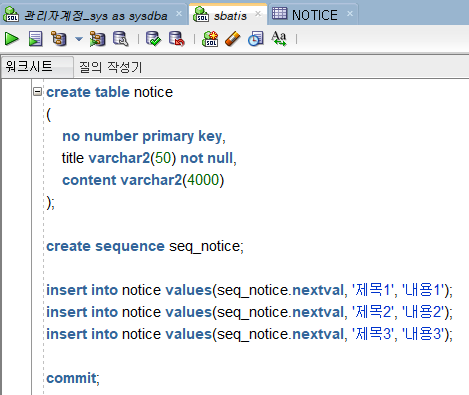The width and height of the screenshot is (469, 395).
Task: Commit changes with the Commit icon
Action: pos(153,39)
